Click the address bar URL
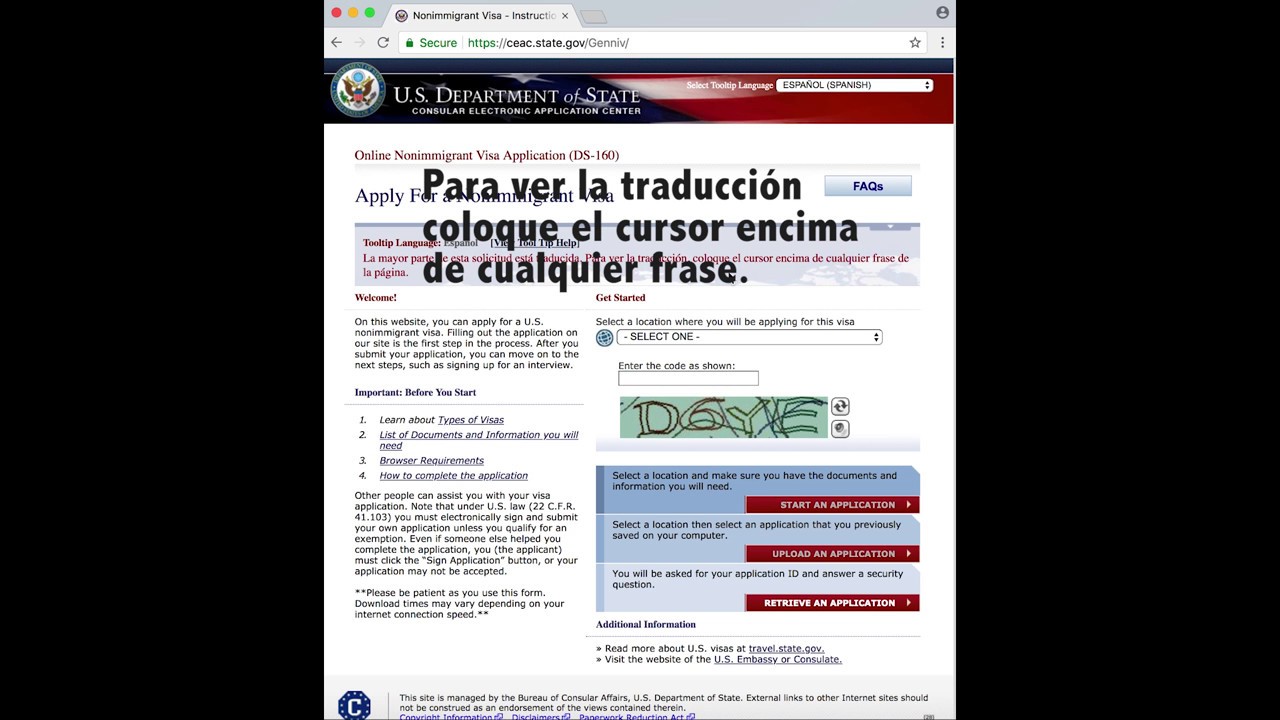 [x=548, y=43]
